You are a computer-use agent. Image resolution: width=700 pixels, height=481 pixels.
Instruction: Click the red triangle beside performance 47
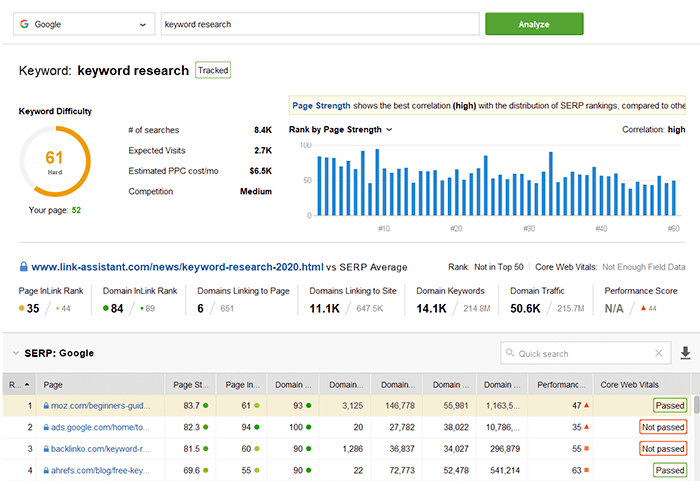[x=587, y=406]
